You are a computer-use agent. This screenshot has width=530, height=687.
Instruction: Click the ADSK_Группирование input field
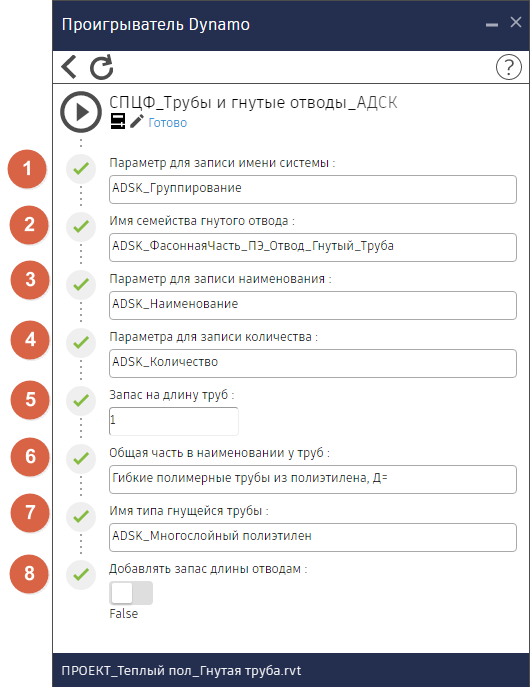(x=313, y=189)
